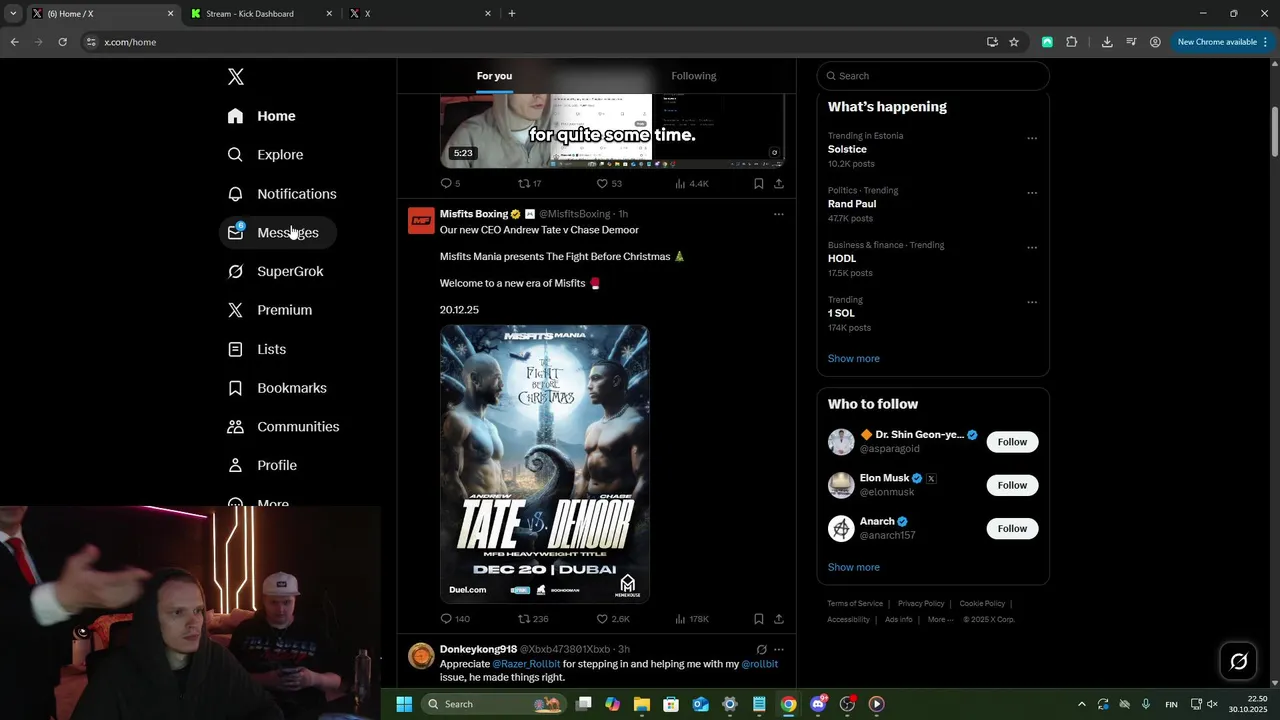Bookmark this page with star icon
Viewport: 1280px width, 720px height.
point(1014,42)
